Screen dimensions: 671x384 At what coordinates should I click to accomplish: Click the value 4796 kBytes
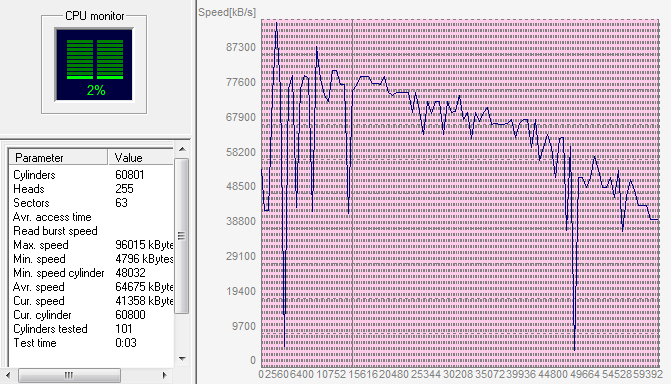point(144,259)
